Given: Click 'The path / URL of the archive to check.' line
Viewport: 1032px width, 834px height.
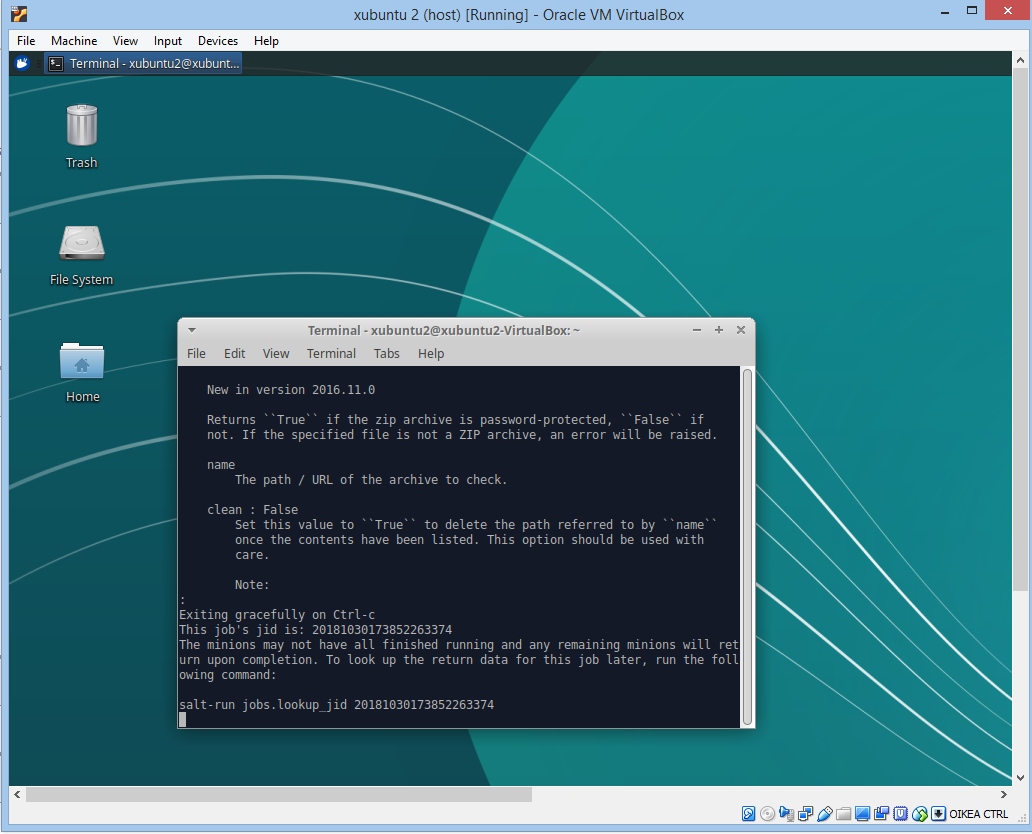Looking at the screenshot, I should [371, 480].
